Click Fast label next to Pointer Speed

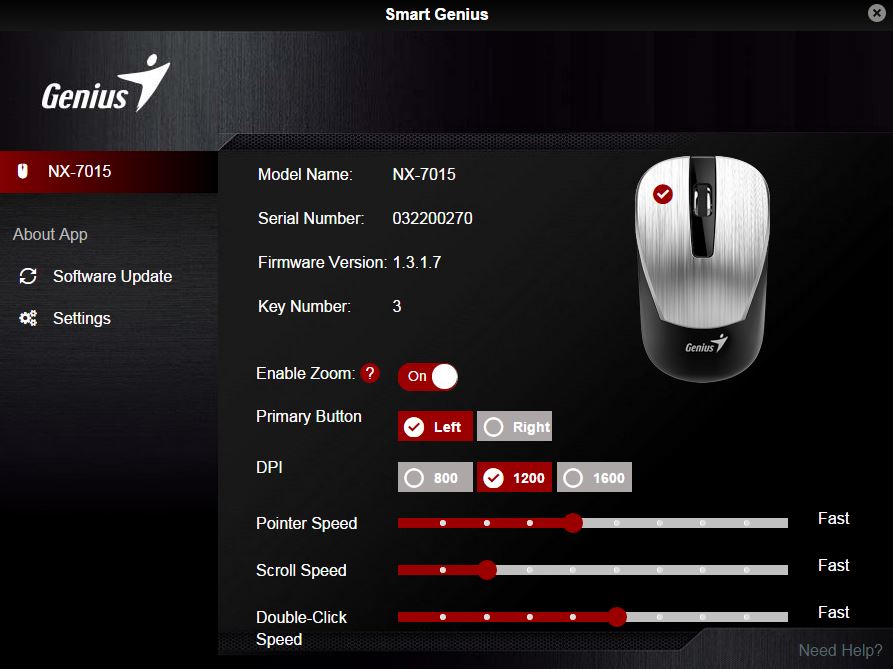click(833, 518)
